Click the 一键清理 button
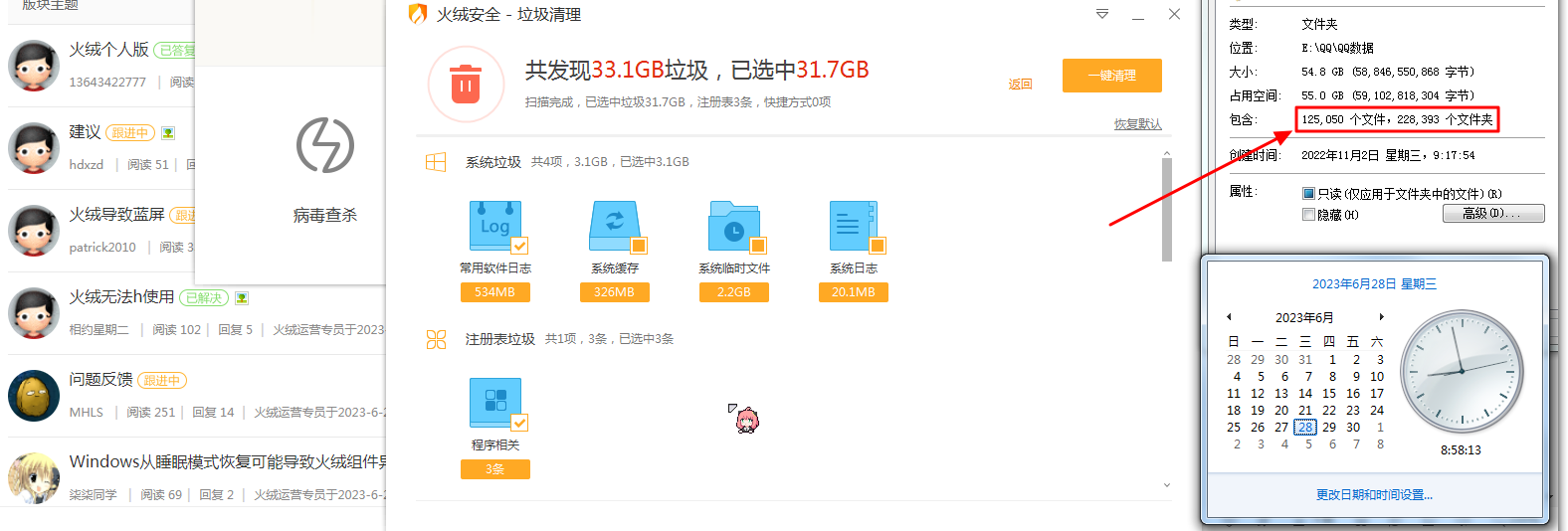 (1111, 76)
